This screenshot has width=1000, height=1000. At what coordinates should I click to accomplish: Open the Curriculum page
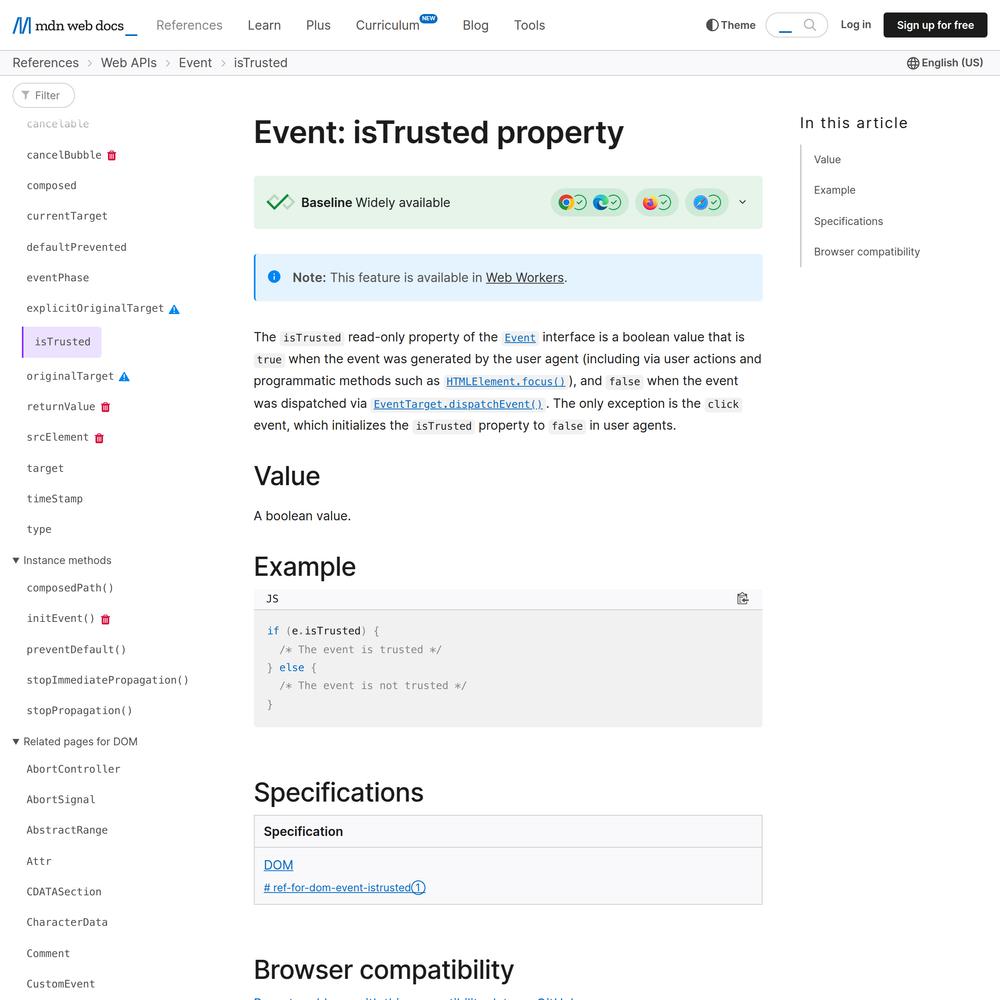pyautogui.click(x=388, y=26)
